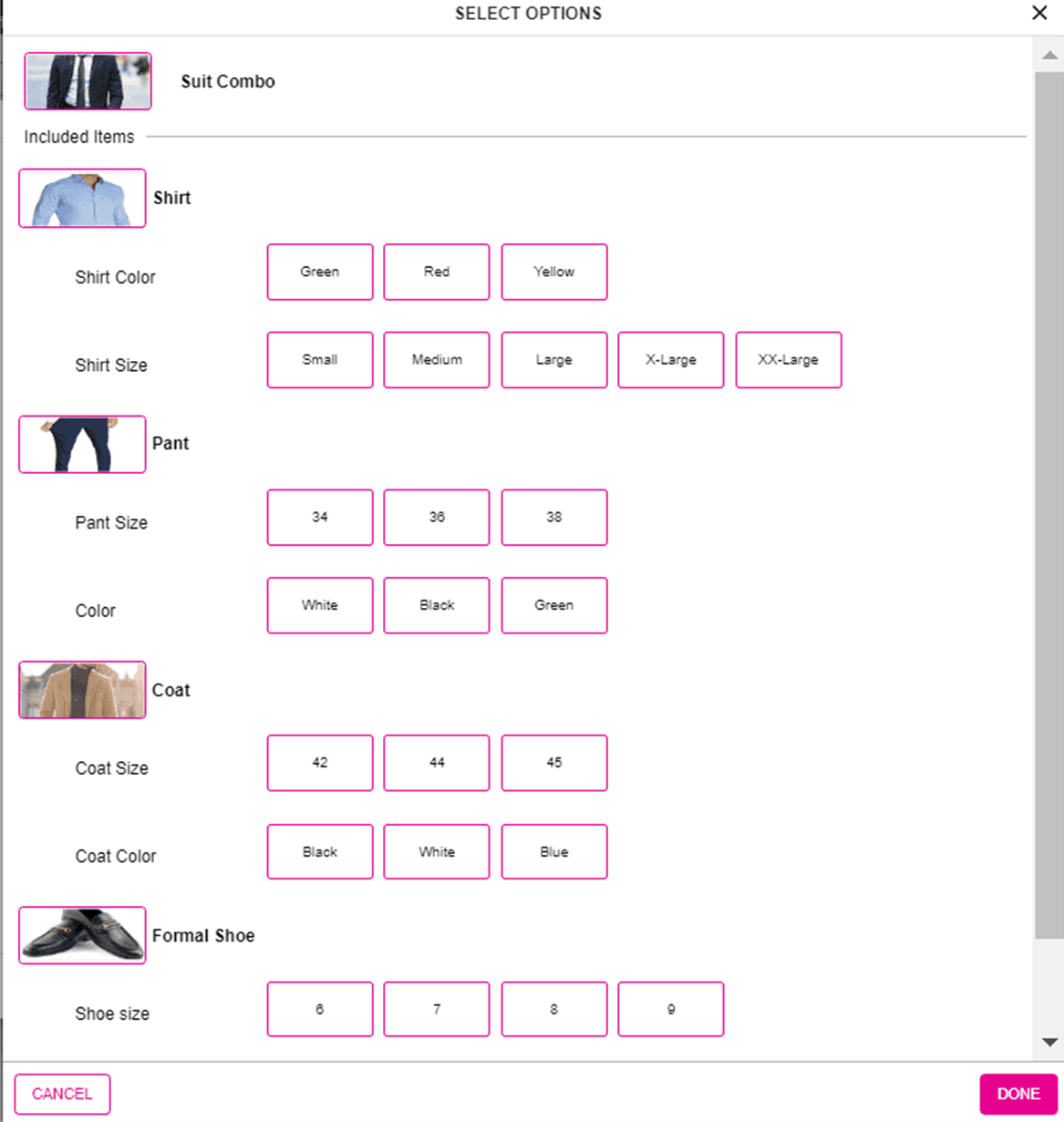Close the Select Options dialog with X
The width and height of the screenshot is (1064, 1122).
pyautogui.click(x=1039, y=13)
